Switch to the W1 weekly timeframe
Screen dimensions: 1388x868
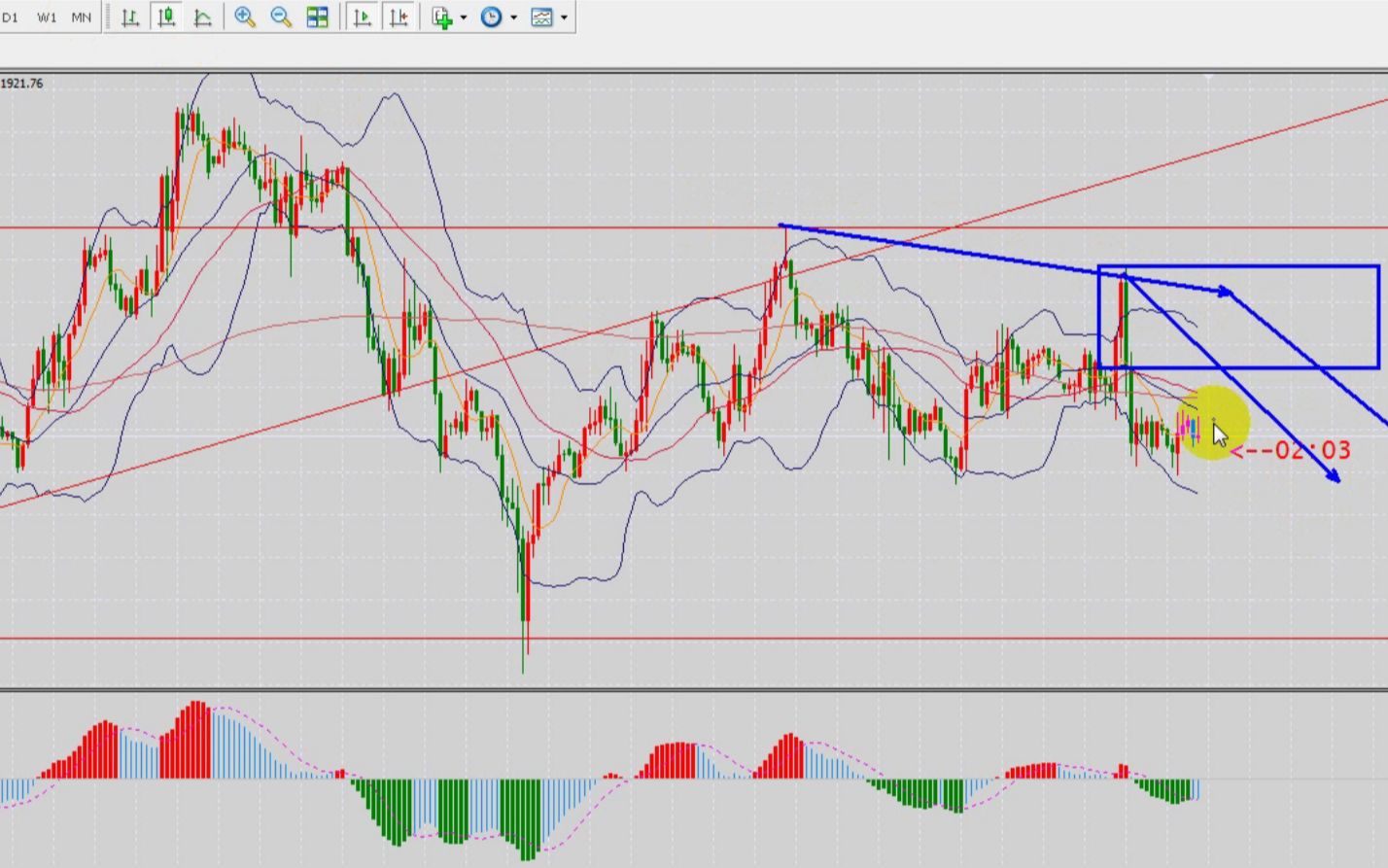46,17
